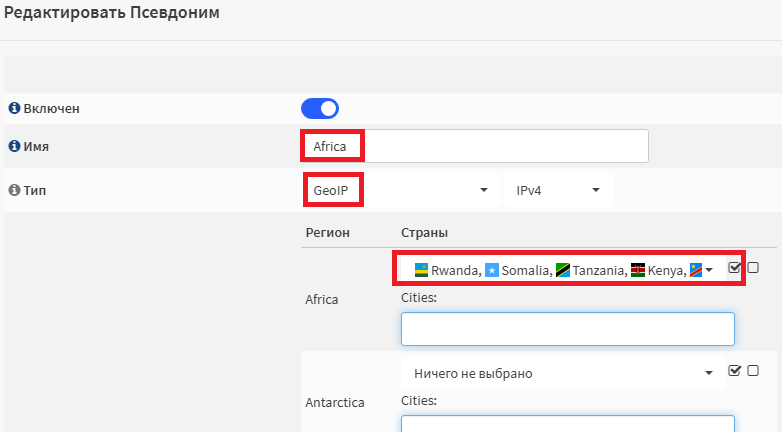Open the GeoIP type dropdown
This screenshot has height=432, width=782.
pos(401,190)
